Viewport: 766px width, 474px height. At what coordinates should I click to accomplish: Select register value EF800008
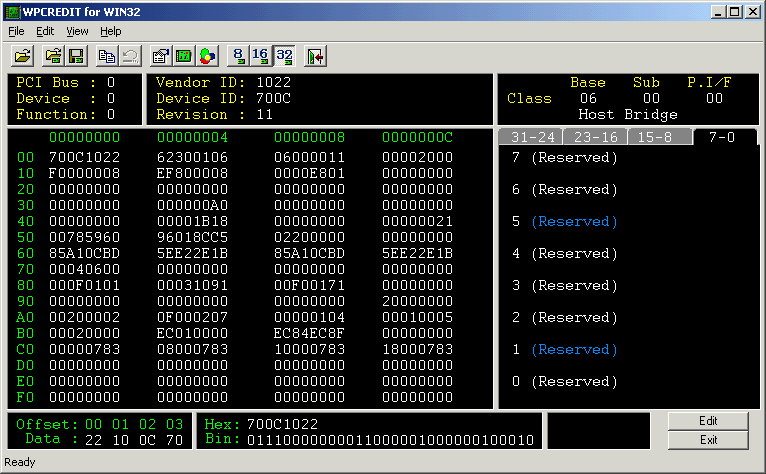click(x=192, y=173)
